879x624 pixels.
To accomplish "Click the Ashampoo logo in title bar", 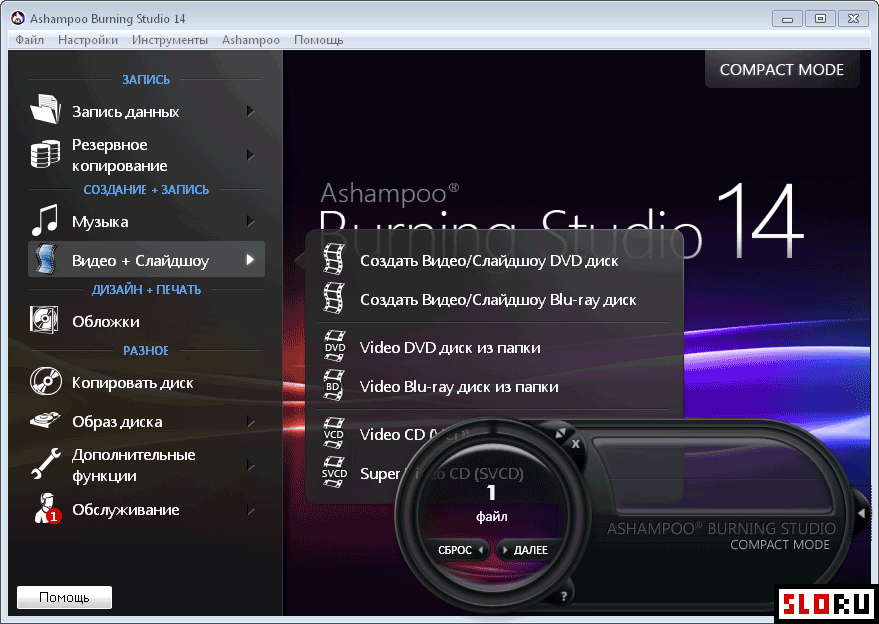I will click(18, 19).
